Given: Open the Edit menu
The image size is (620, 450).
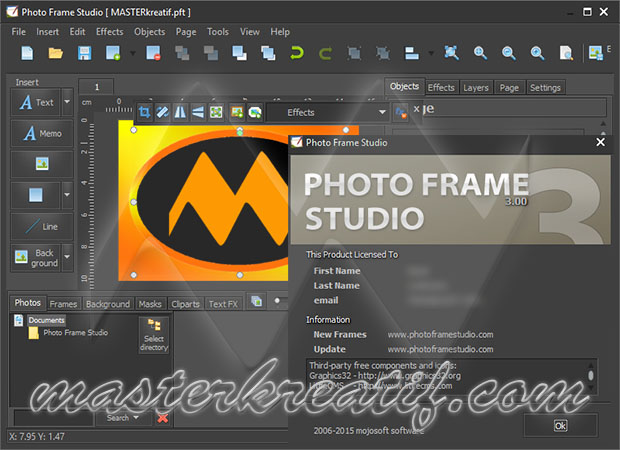Looking at the screenshot, I should pyautogui.click(x=77, y=32).
